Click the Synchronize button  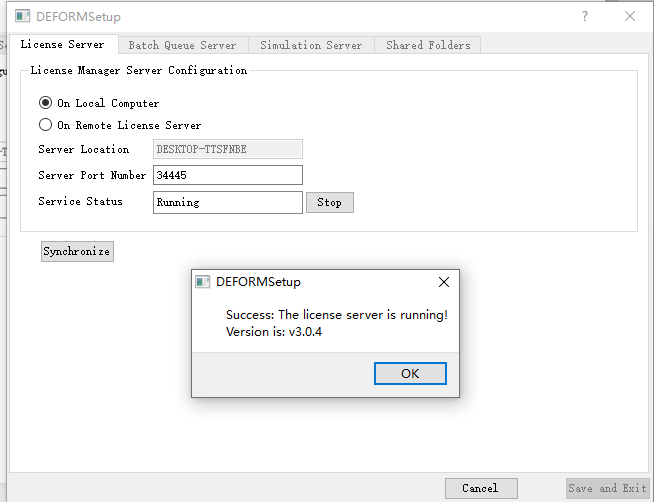(77, 251)
